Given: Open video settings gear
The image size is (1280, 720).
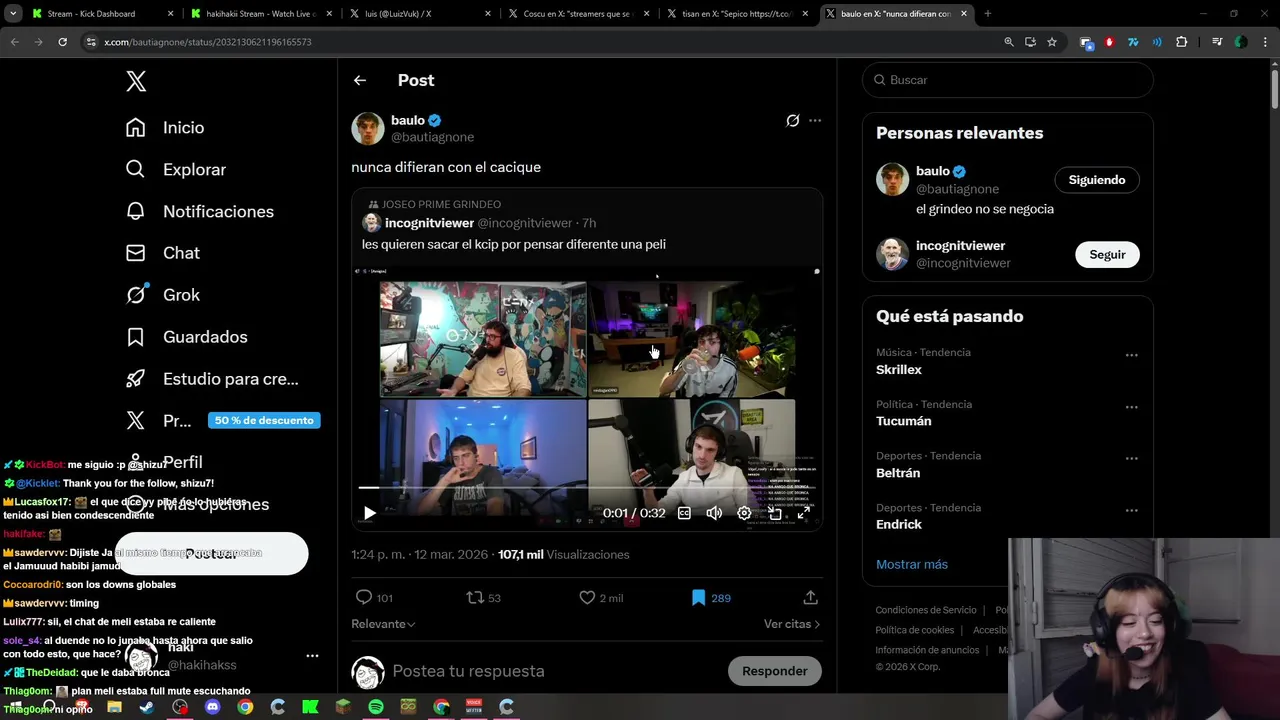Looking at the screenshot, I should click(x=744, y=513).
